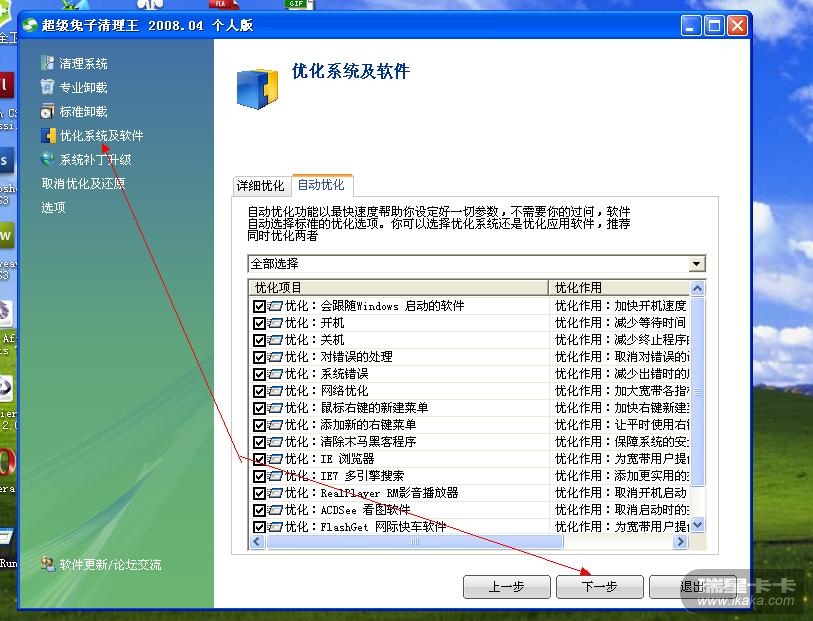The image size is (813, 621).
Task: Click item icon beside 优化：清除木马黑客程序
Action: (x=275, y=442)
